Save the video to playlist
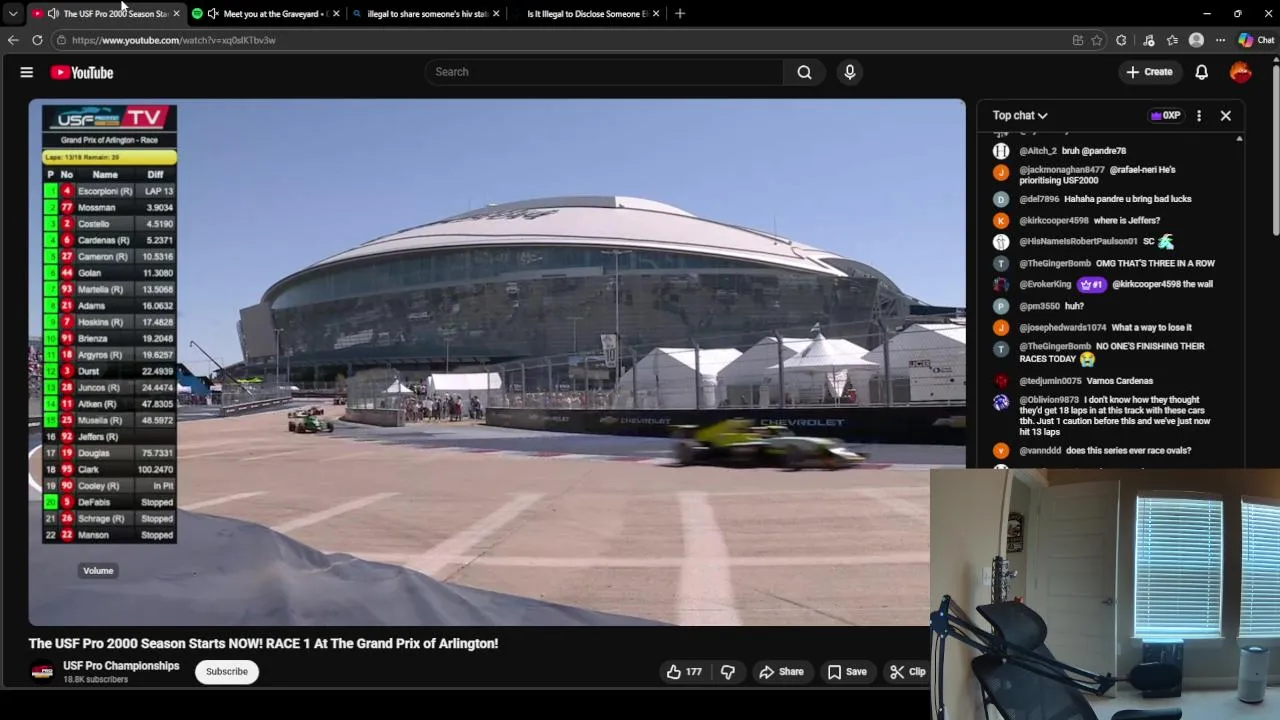 [x=847, y=672]
